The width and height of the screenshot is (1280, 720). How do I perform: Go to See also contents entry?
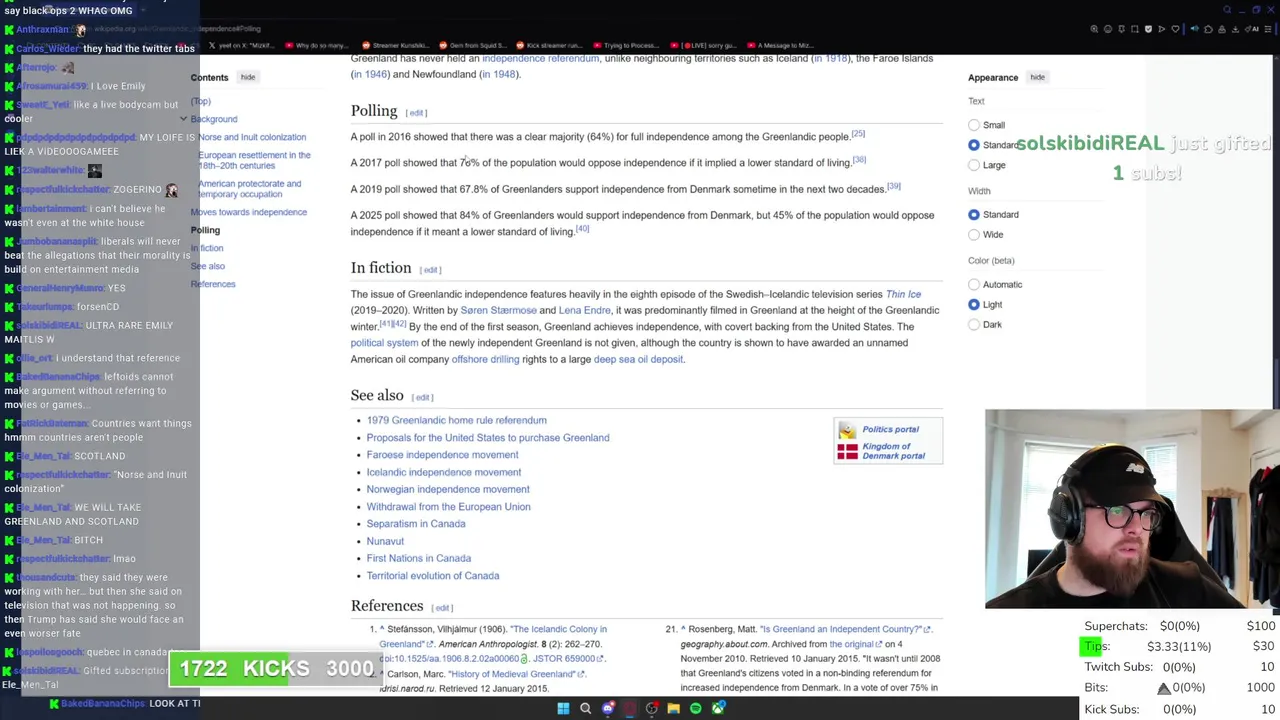click(x=208, y=266)
